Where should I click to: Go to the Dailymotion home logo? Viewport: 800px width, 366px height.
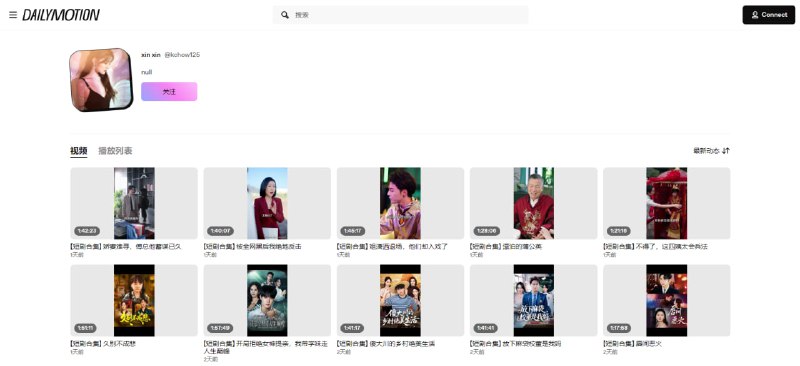coord(61,15)
